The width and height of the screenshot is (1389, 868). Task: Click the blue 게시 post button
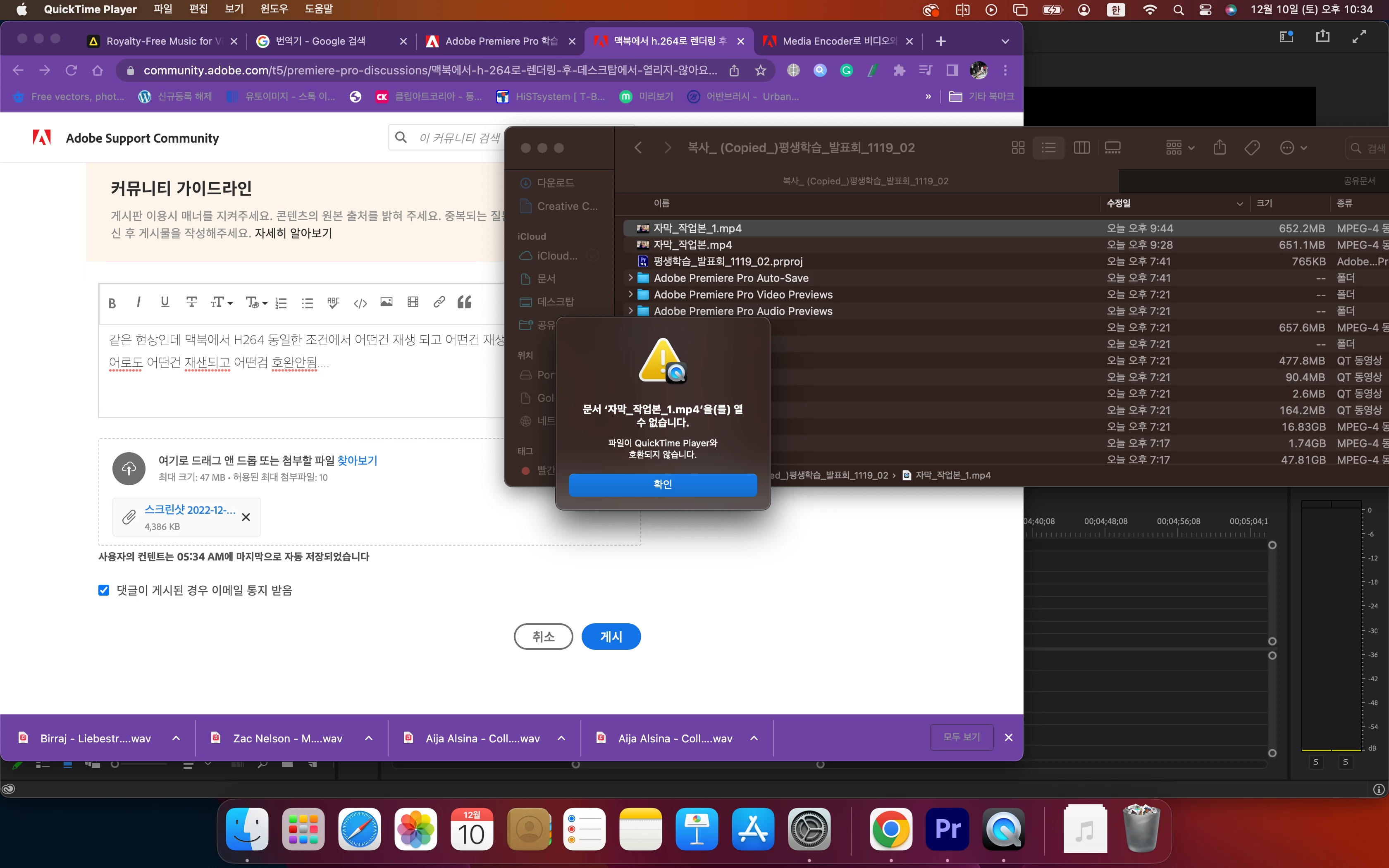tap(611, 637)
